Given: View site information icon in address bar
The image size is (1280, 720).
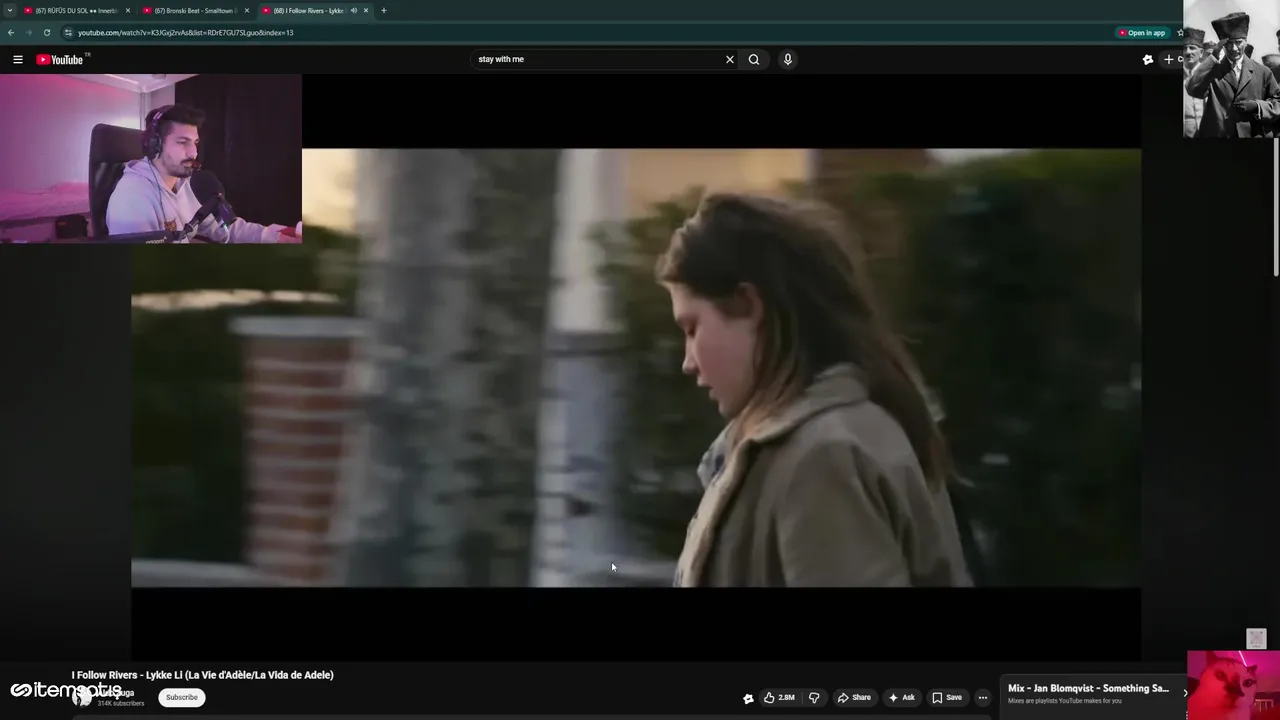Looking at the screenshot, I should click(68, 32).
